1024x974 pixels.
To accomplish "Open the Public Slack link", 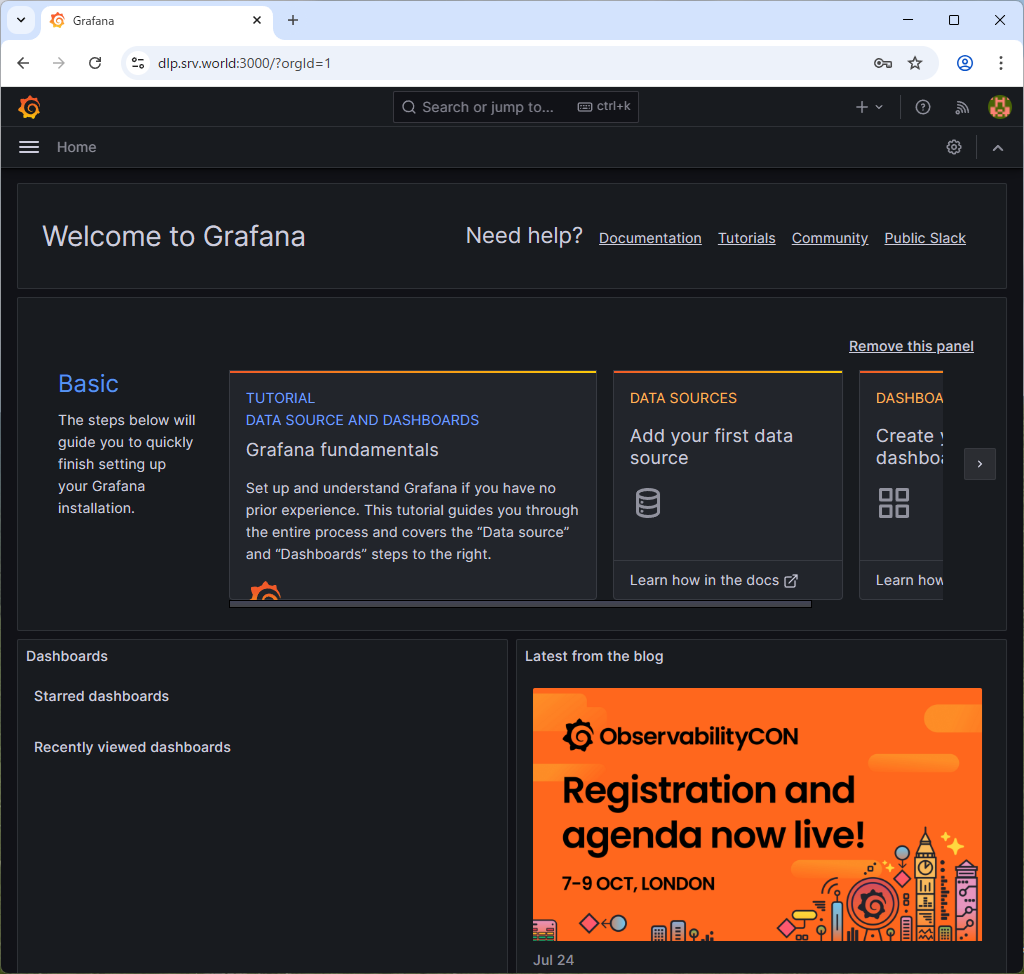I will tap(925, 238).
